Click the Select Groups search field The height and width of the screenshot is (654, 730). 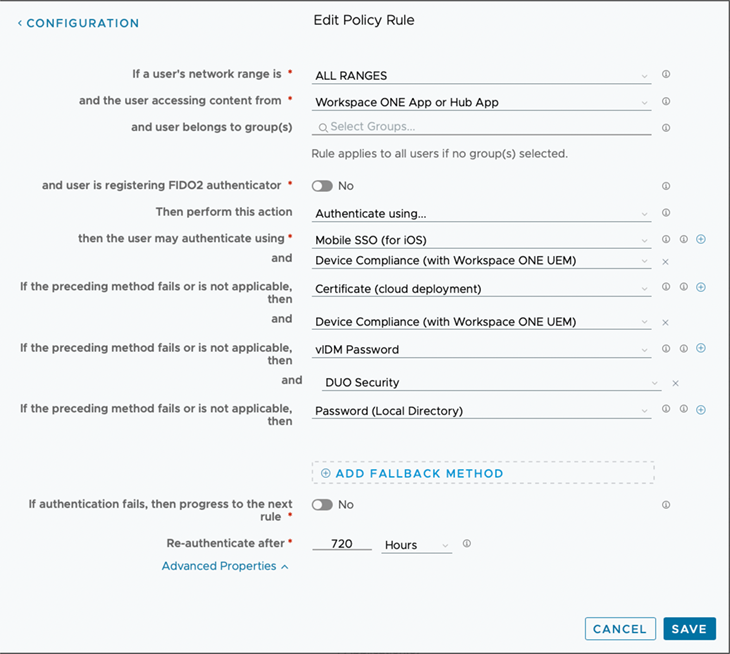coord(481,127)
